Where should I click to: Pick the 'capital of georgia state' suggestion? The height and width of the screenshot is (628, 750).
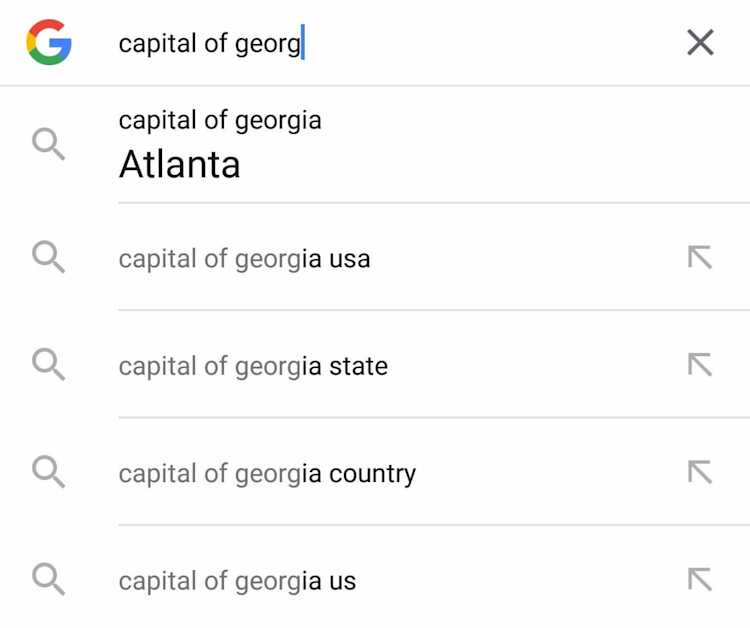click(375, 365)
